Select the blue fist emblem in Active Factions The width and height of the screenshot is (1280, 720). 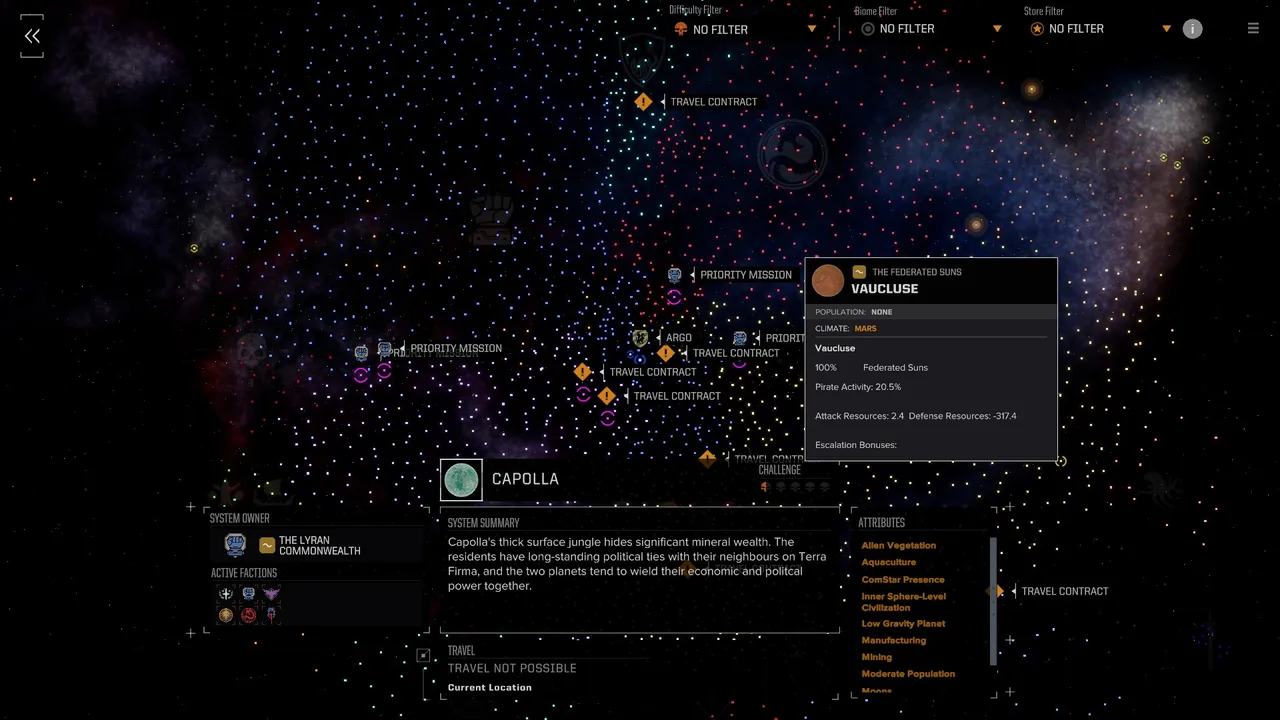coord(249,594)
